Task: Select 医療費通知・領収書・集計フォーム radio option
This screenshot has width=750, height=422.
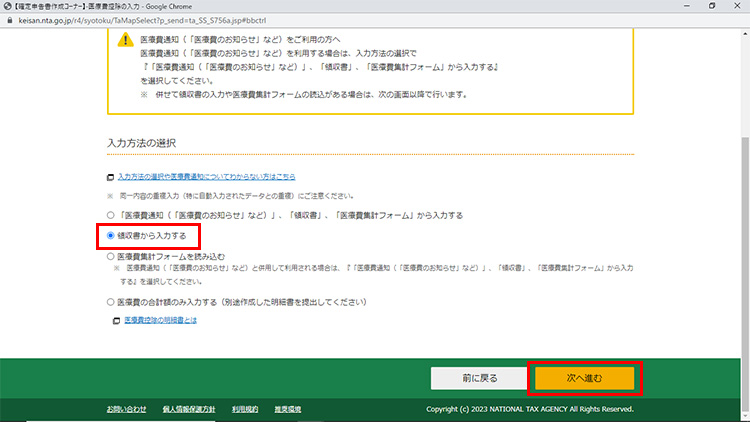Action: click(x=111, y=215)
